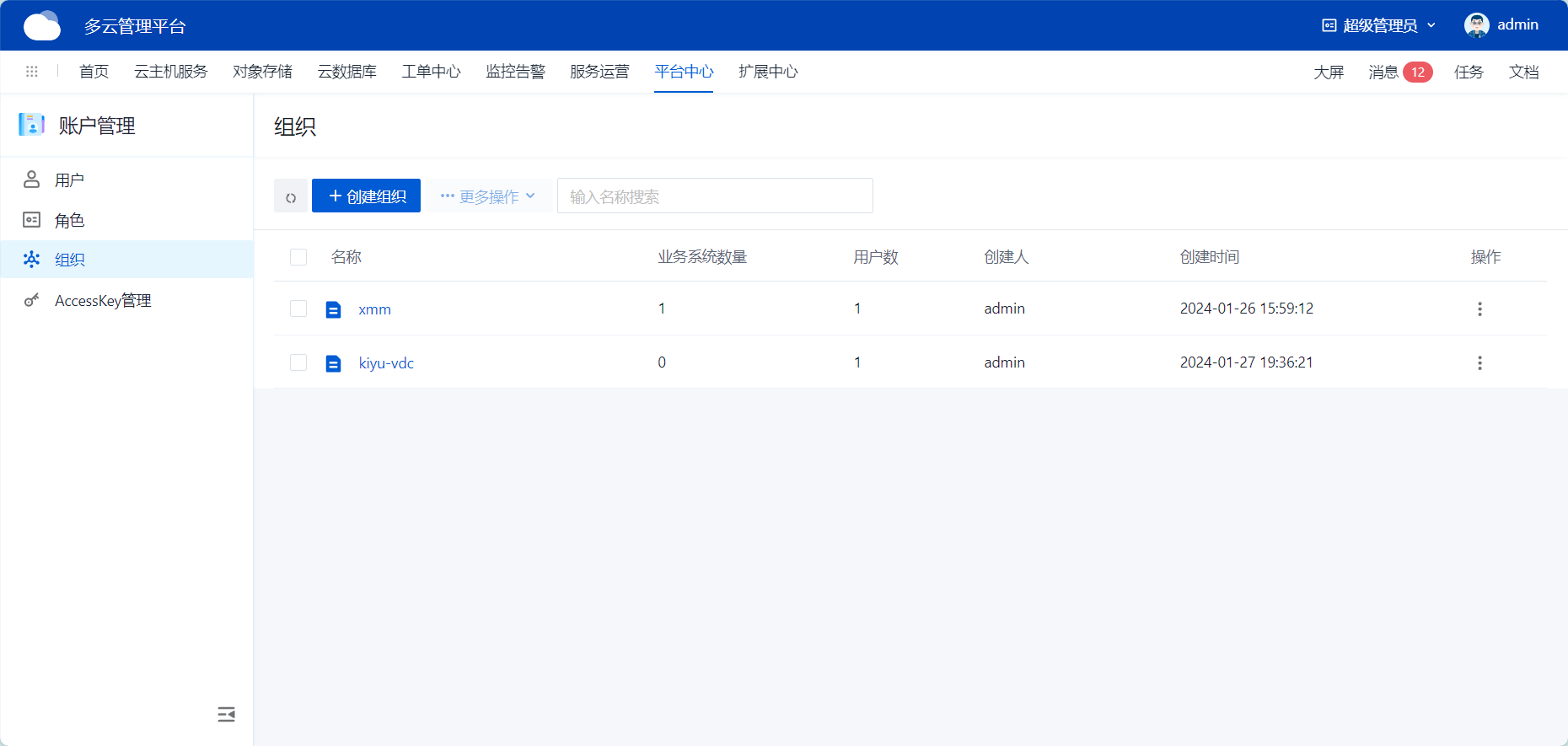
Task: Open the kiyu-vdc organization link
Action: 386,363
